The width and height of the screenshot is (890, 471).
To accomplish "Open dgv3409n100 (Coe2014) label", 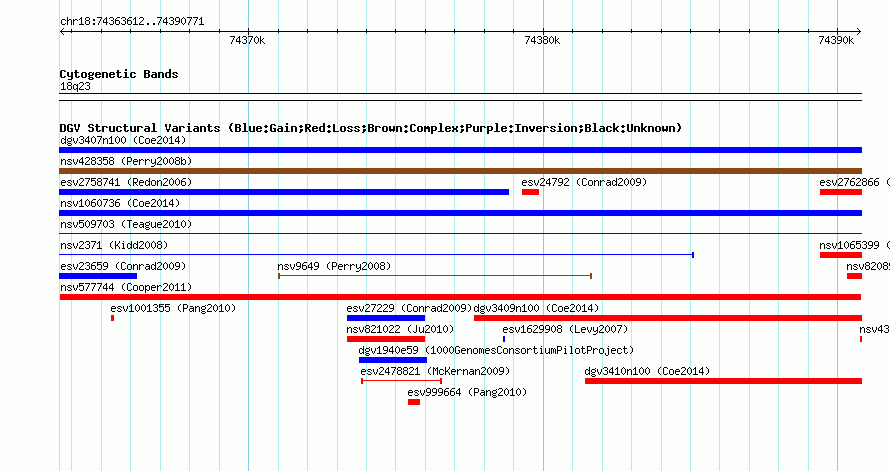I will point(536,308).
